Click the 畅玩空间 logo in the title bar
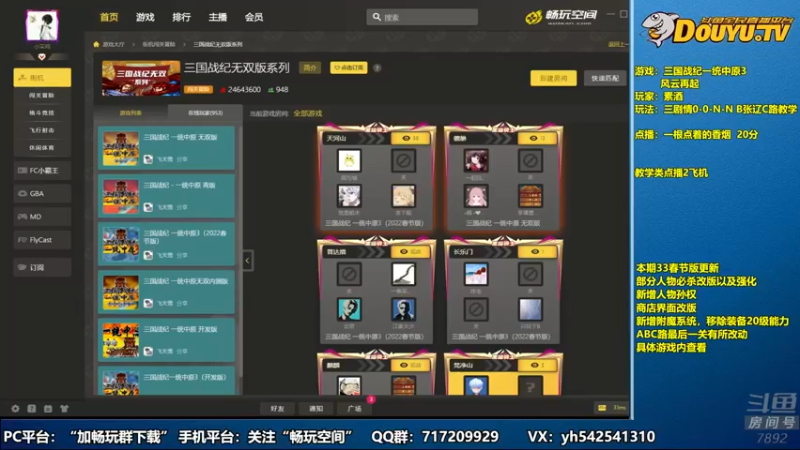 [x=561, y=17]
